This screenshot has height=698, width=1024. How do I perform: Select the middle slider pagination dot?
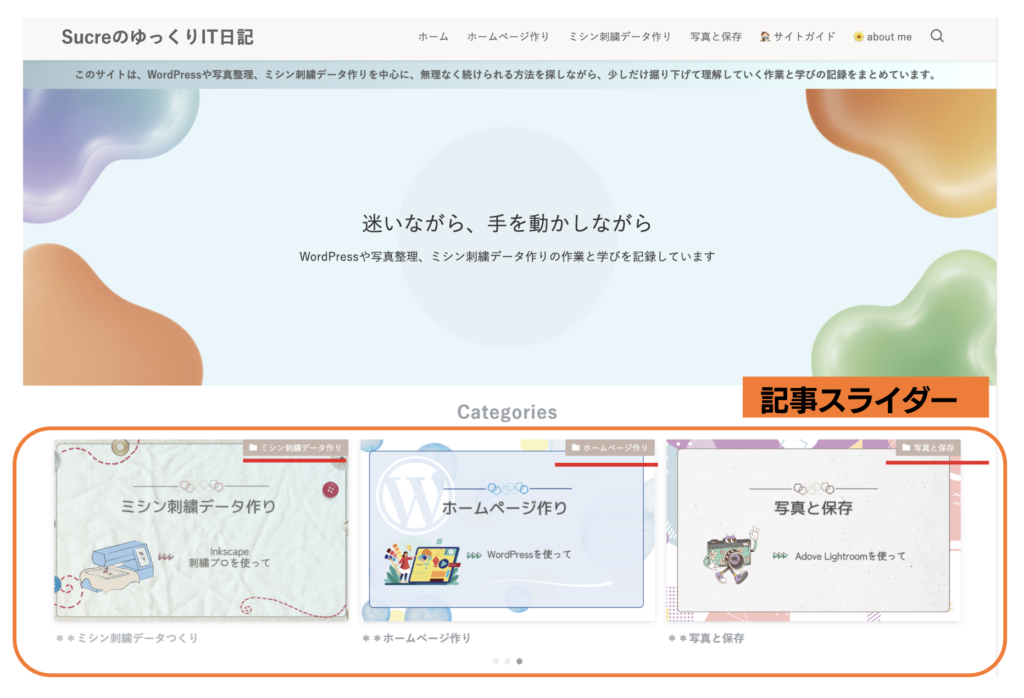click(x=507, y=661)
